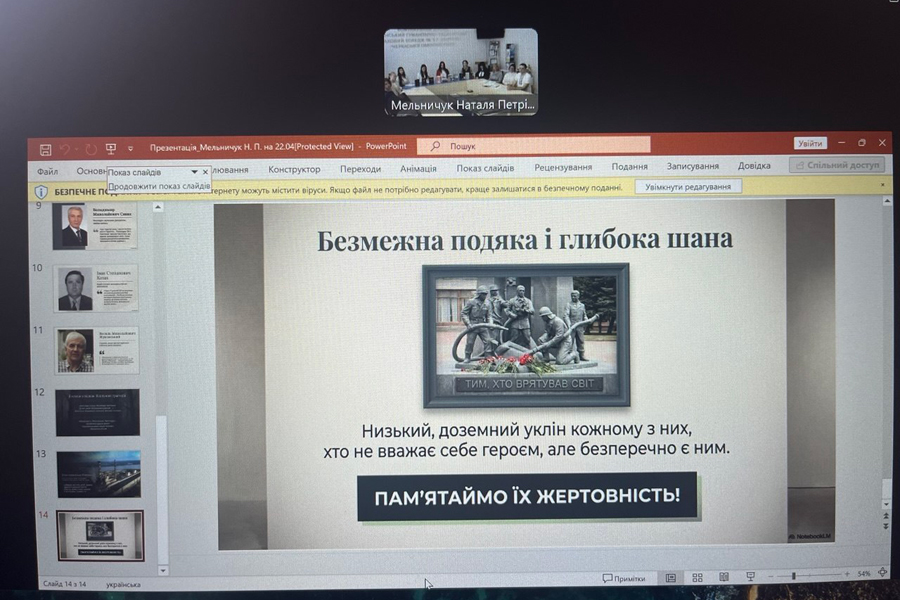
Task: Click the protected view shield info icon
Action: point(41,192)
